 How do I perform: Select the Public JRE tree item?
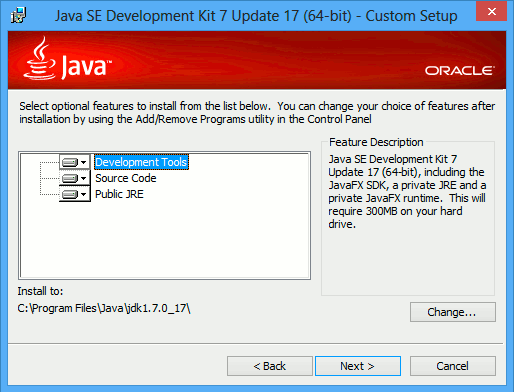119,194
